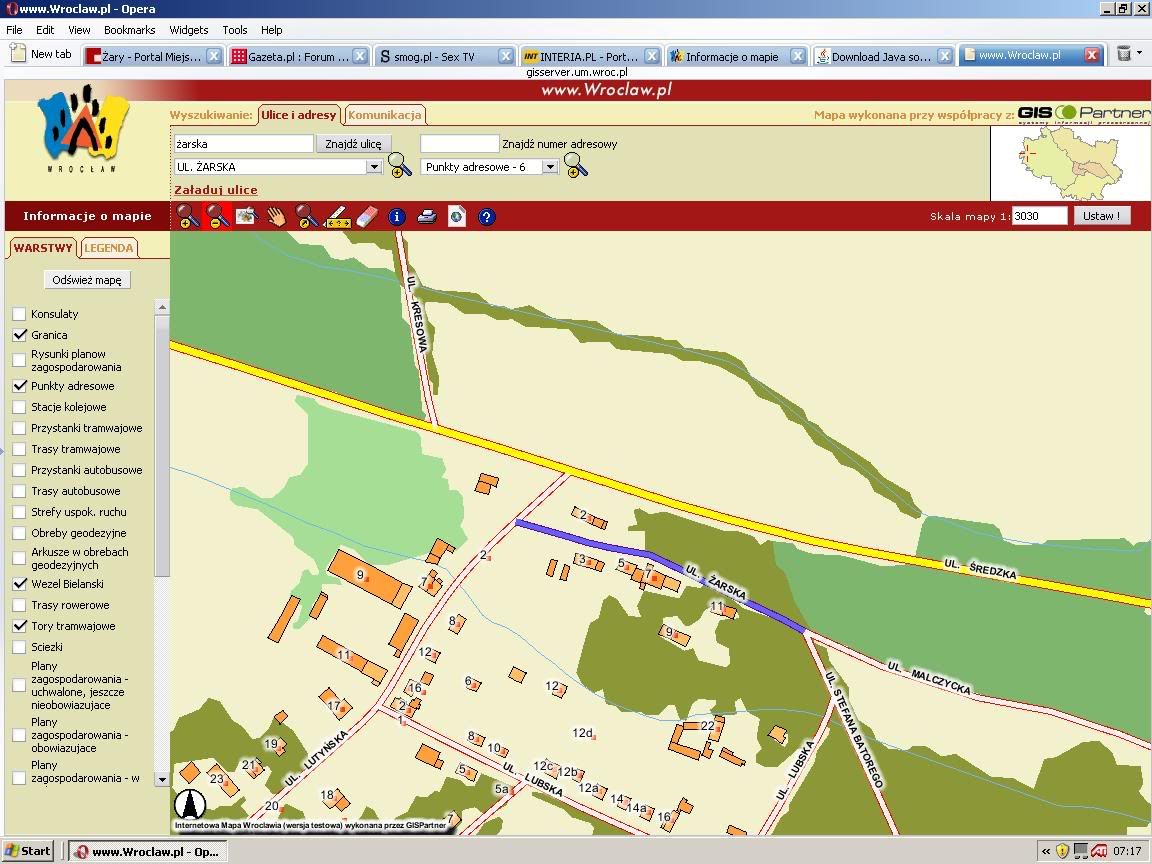Open help via blue question mark icon

487,216
